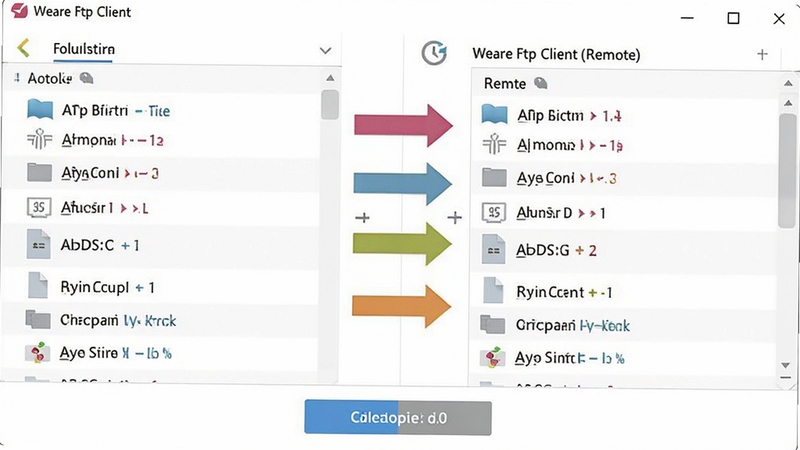Click the green transfer arrow

pos(403,244)
